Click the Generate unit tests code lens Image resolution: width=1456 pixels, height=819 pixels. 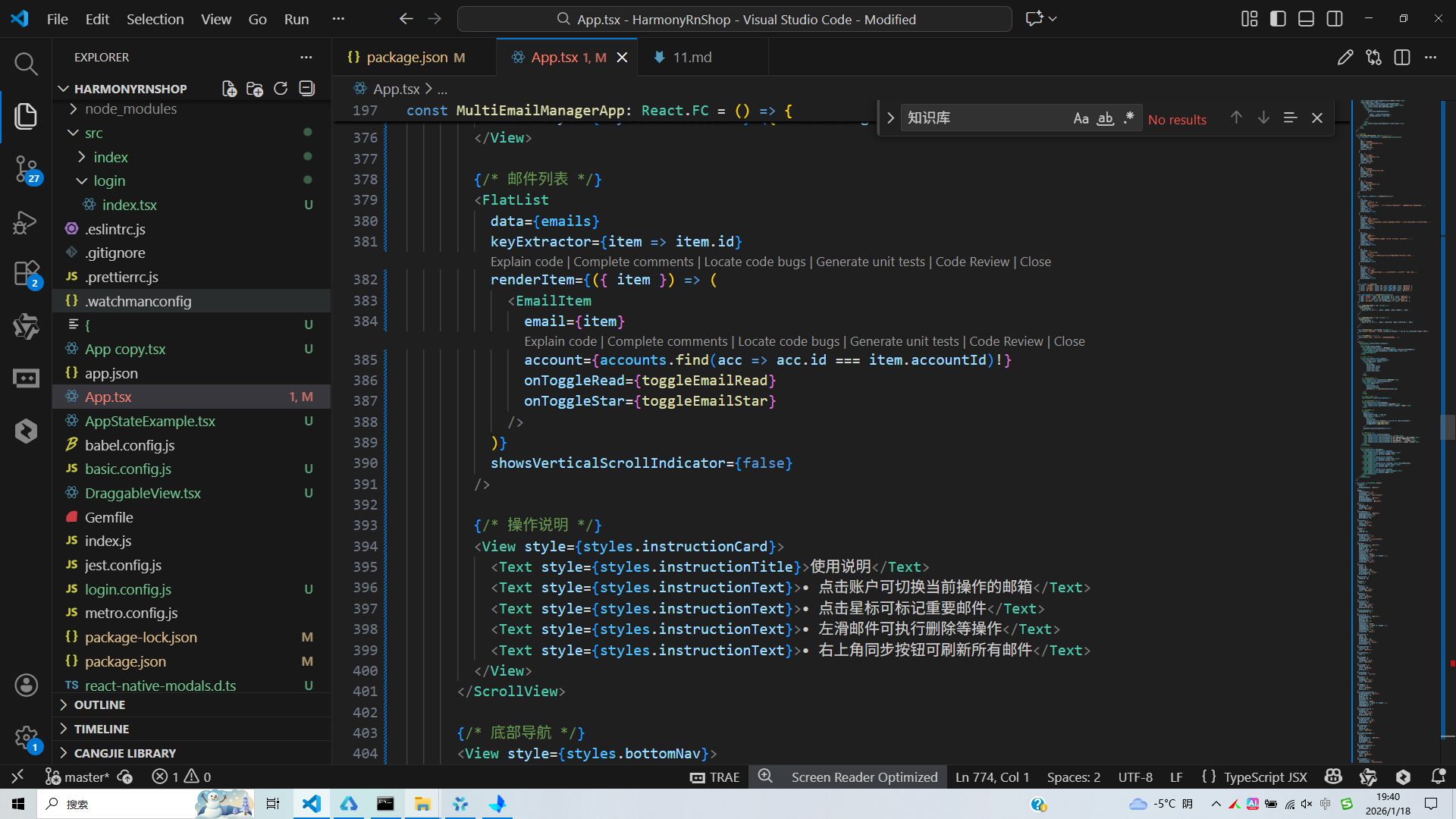click(x=870, y=262)
